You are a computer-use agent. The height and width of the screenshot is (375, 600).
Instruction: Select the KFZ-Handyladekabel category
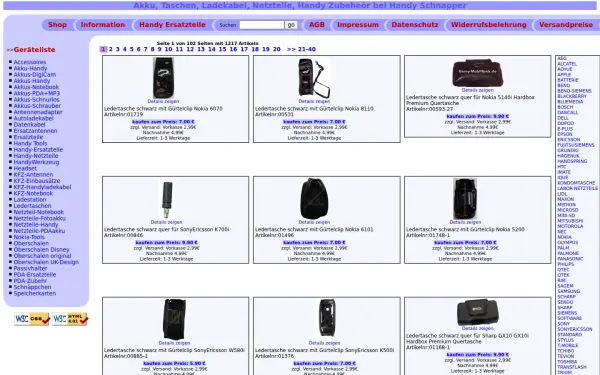[x=42, y=187]
